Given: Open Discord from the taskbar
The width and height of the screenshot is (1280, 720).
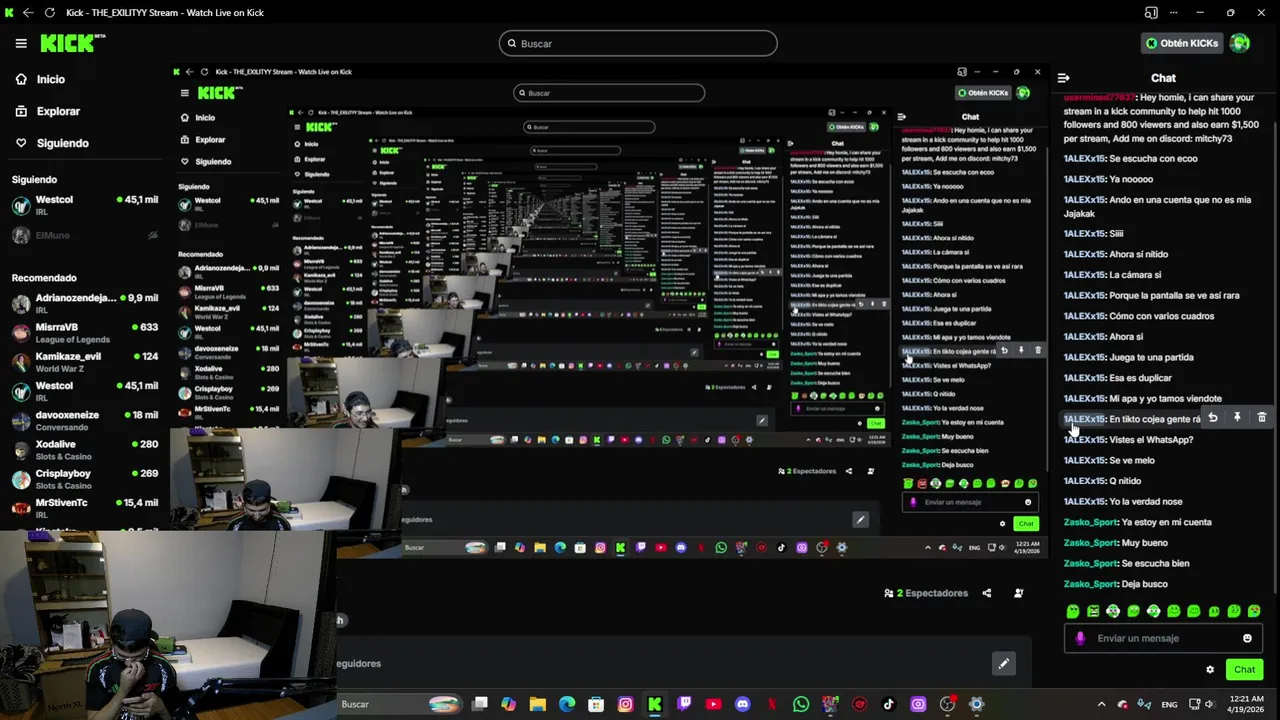Looking at the screenshot, I should coord(743,704).
